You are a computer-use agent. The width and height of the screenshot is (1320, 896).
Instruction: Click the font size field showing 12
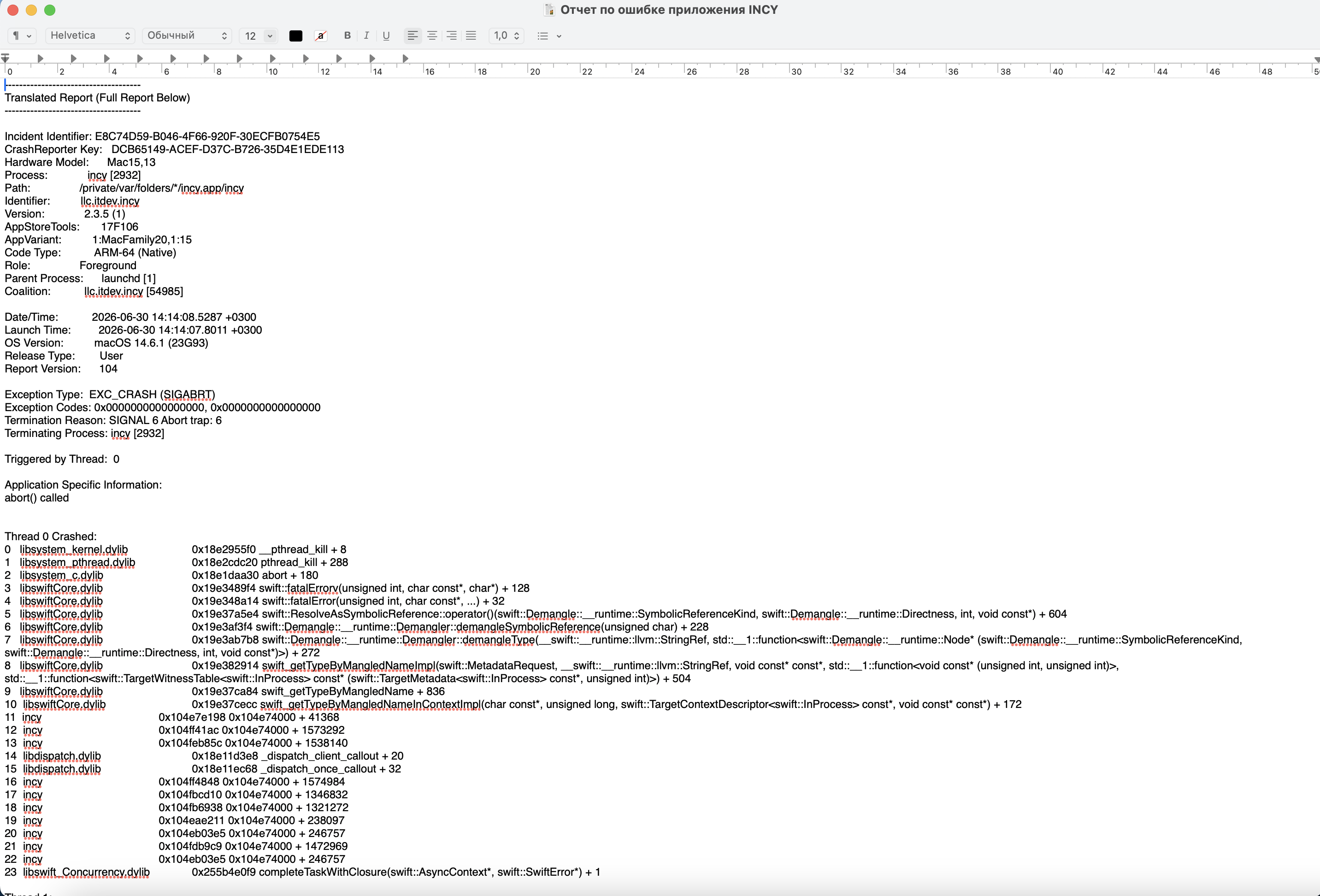click(x=251, y=36)
